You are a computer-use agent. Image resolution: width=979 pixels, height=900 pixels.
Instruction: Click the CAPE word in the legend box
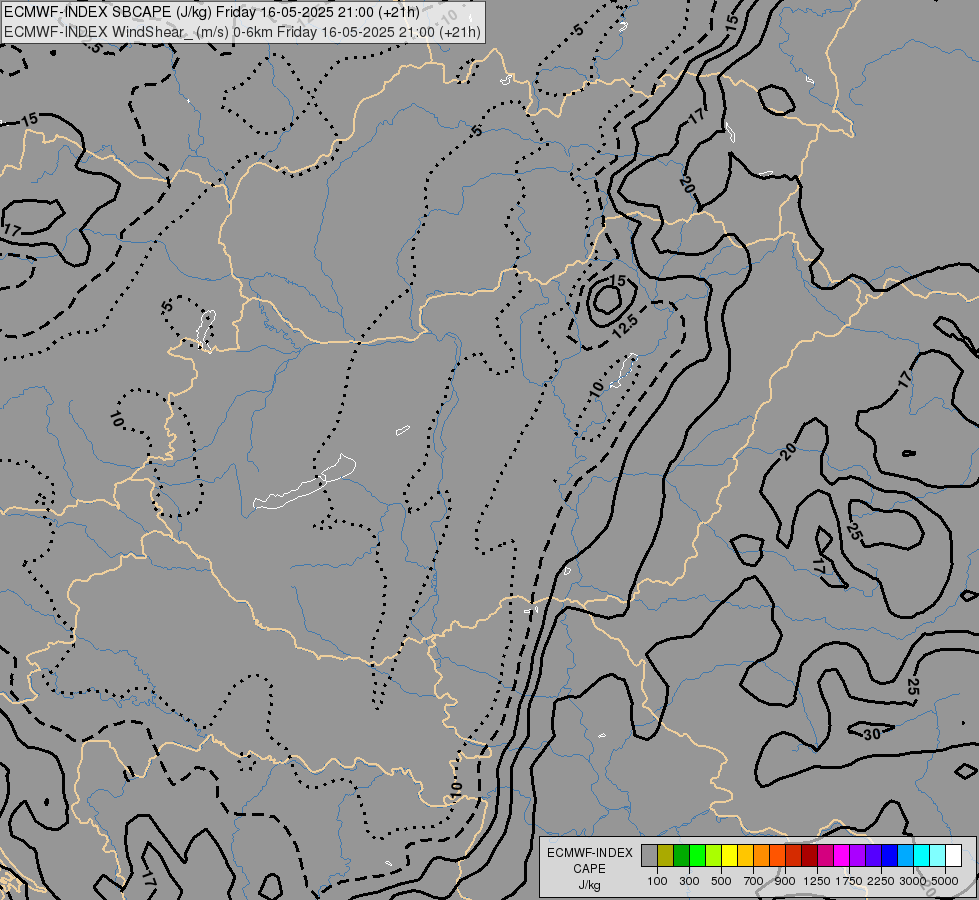coord(589,869)
